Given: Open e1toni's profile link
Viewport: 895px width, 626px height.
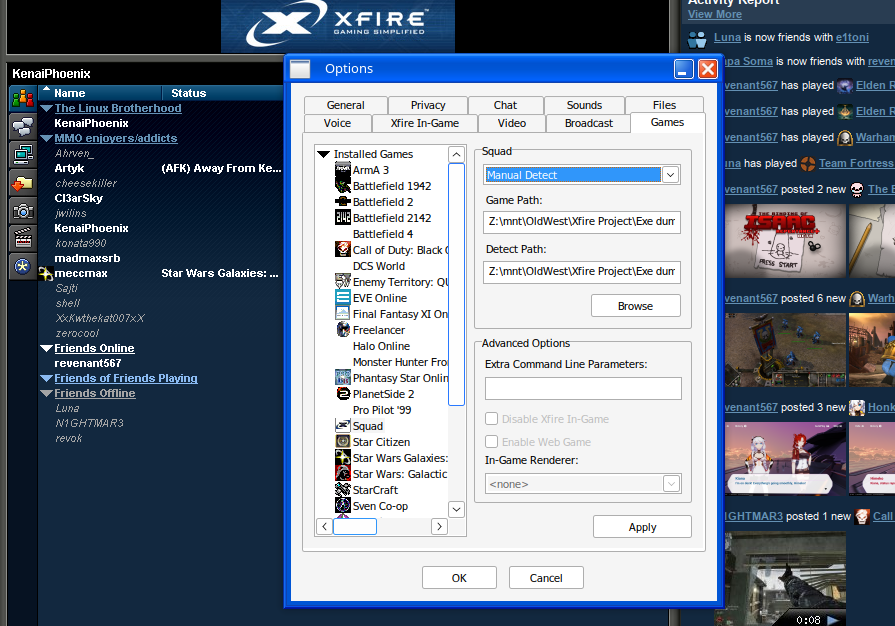Looking at the screenshot, I should coord(852,38).
